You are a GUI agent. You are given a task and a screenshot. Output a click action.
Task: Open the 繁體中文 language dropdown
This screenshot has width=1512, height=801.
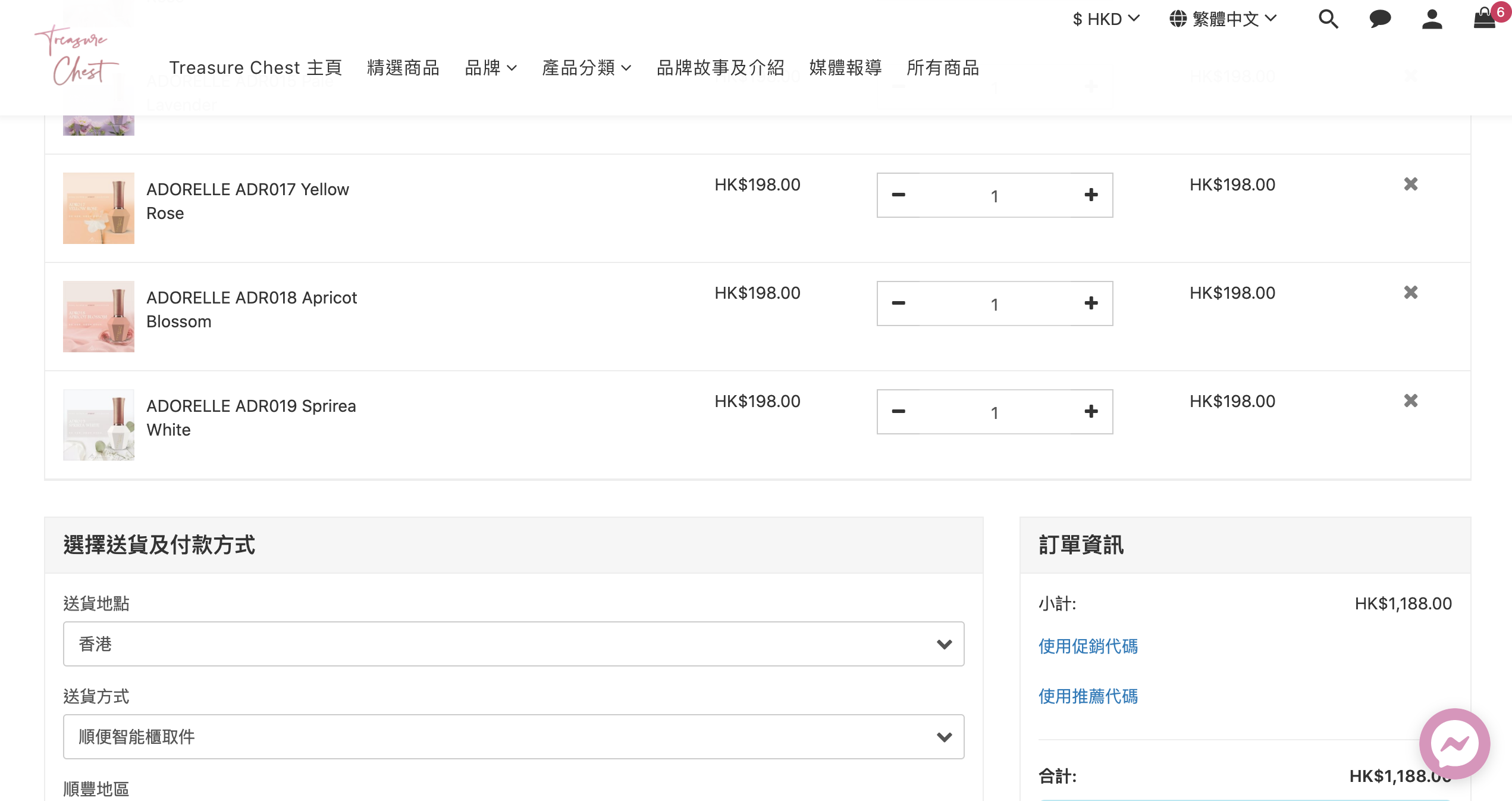pyautogui.click(x=1223, y=19)
